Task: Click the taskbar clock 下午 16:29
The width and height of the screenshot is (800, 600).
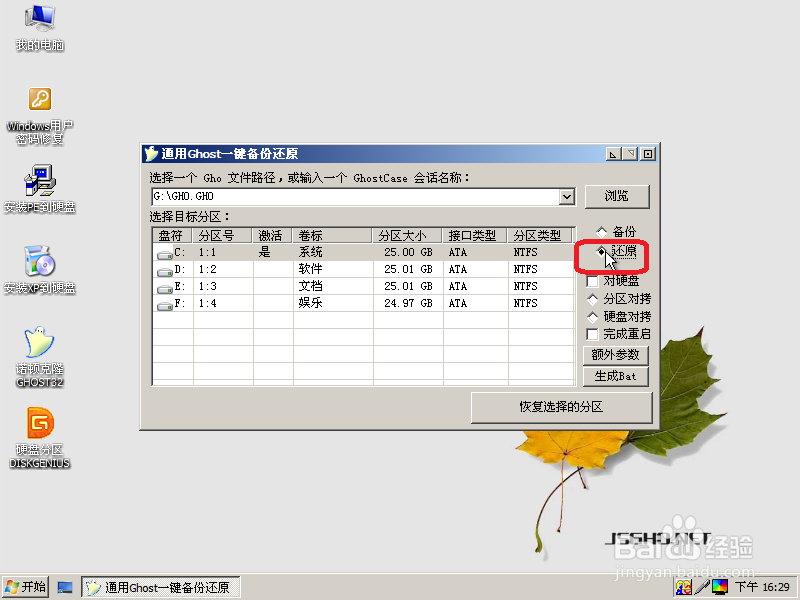Action: click(762, 587)
